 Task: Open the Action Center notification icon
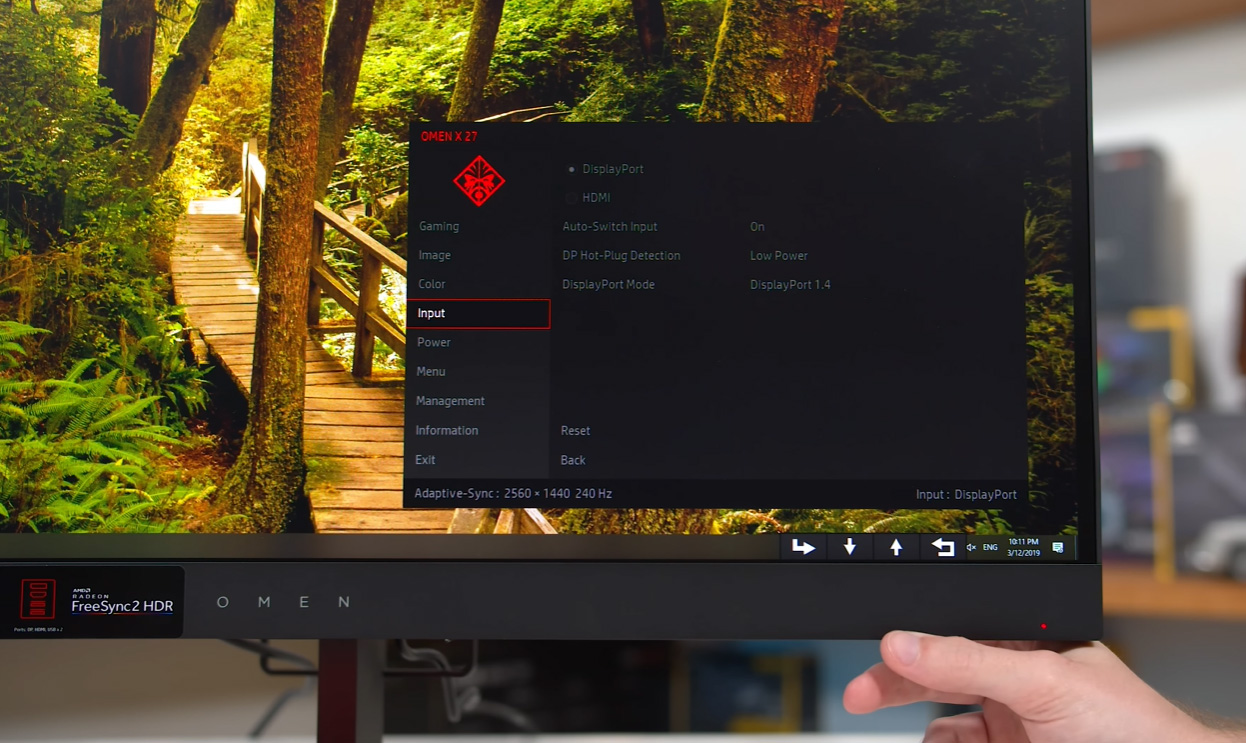click(x=1055, y=547)
